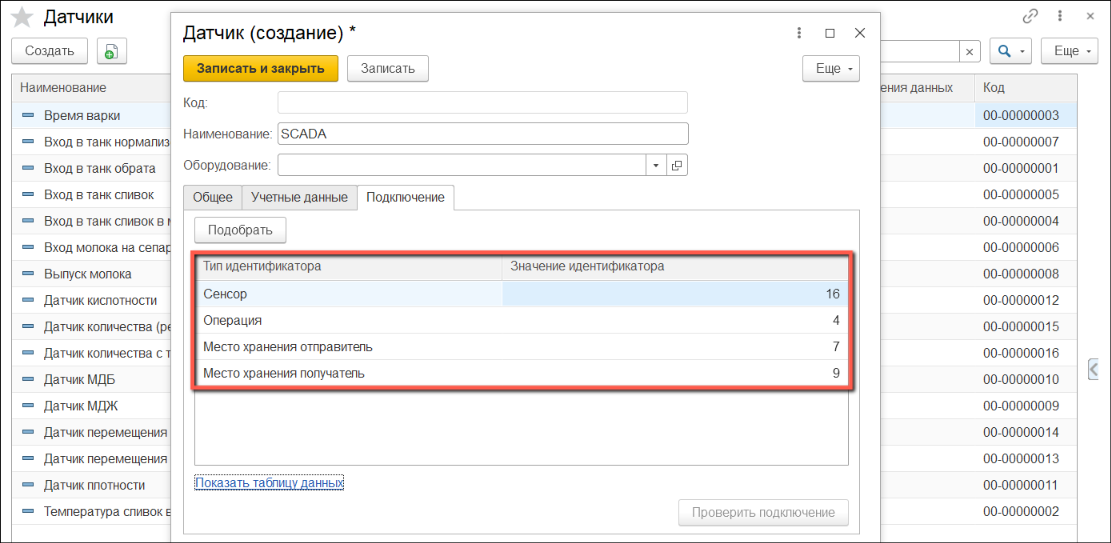Expand the collapsed right side panel arrow
The height and width of the screenshot is (543, 1111).
coord(1095,369)
